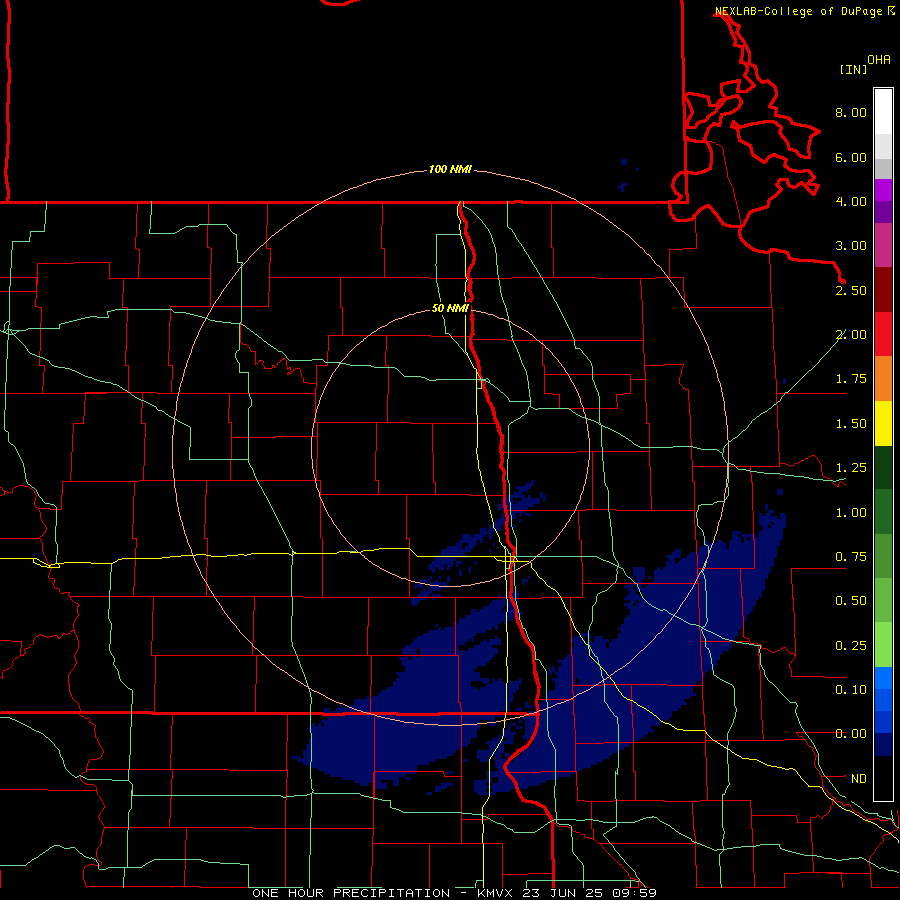
Task: Select the yellow legend swatch near 1.50
Action: click(883, 423)
